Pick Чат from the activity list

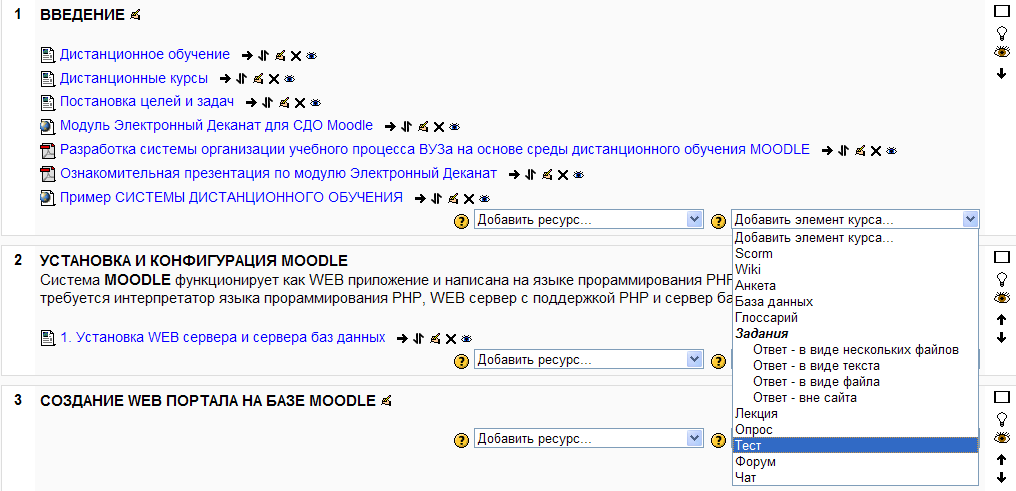[855, 478]
